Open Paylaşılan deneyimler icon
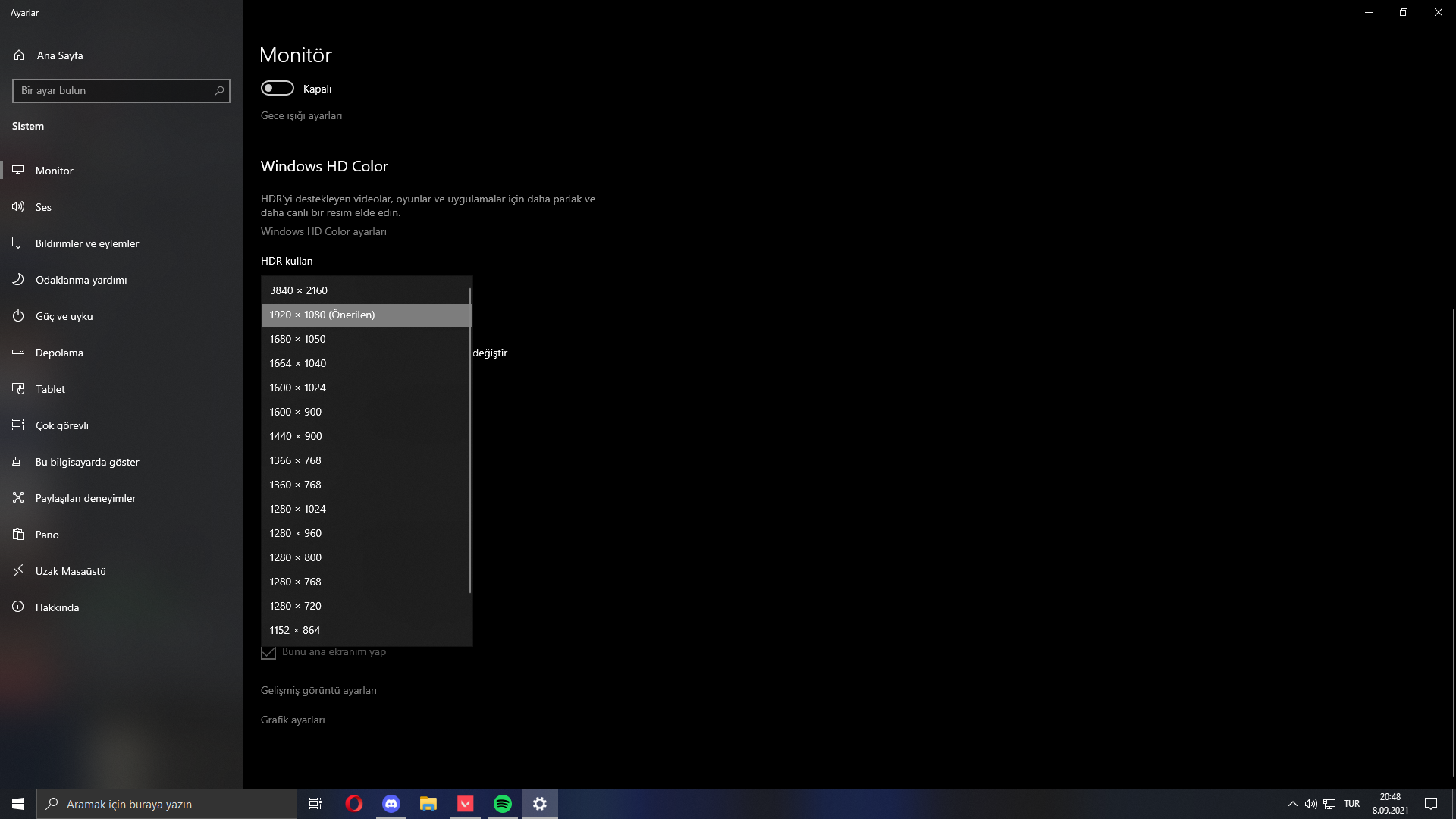Viewport: 1456px width, 819px height. click(x=18, y=498)
